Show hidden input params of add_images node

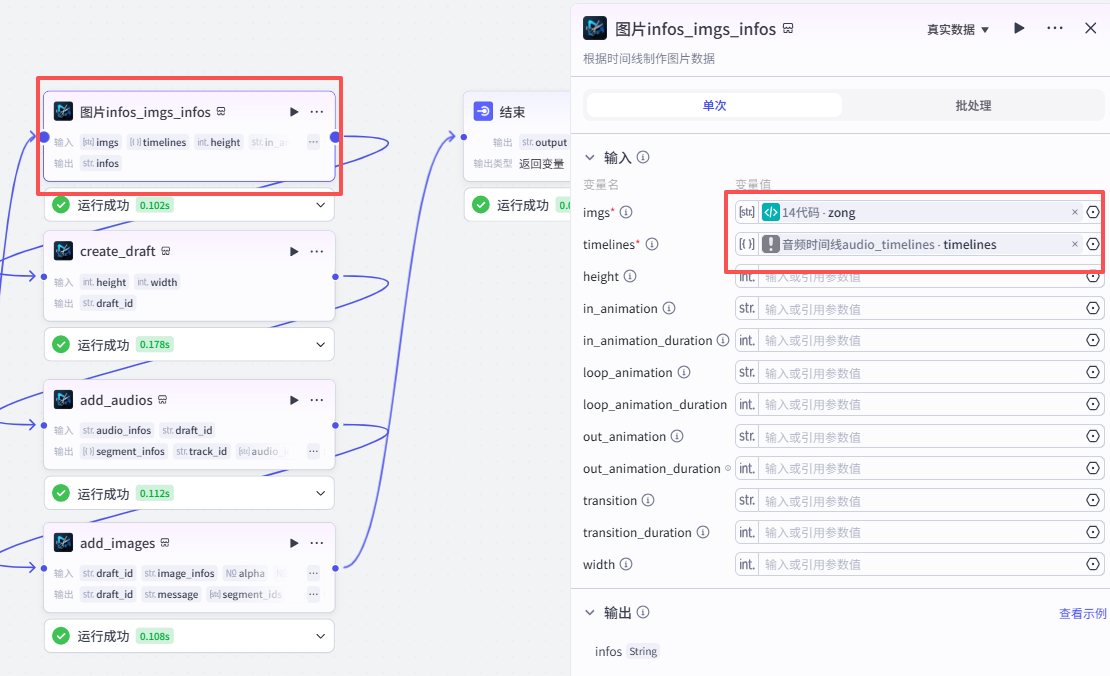pos(313,573)
